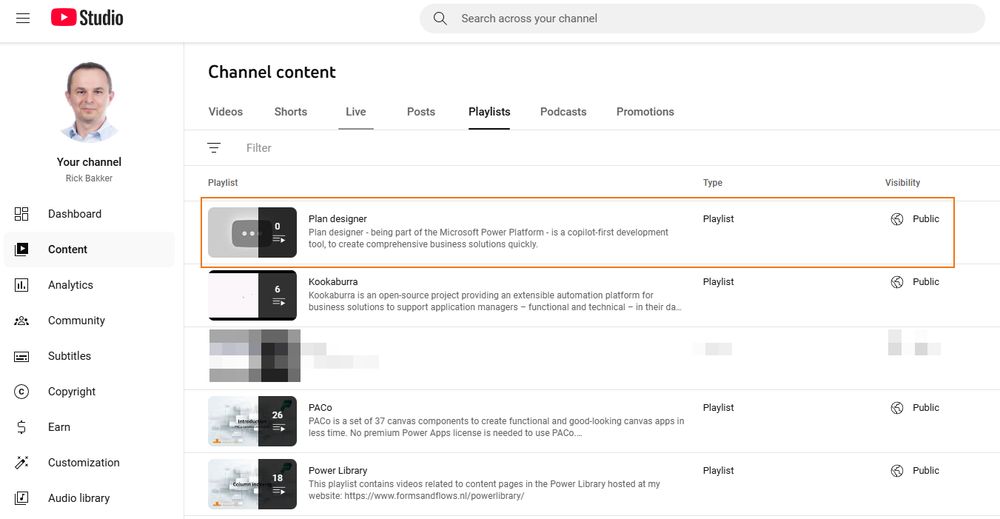Screen dimensions: 1000x519
Task: Click the Subtitles icon in sidebar
Action: pos(22,356)
